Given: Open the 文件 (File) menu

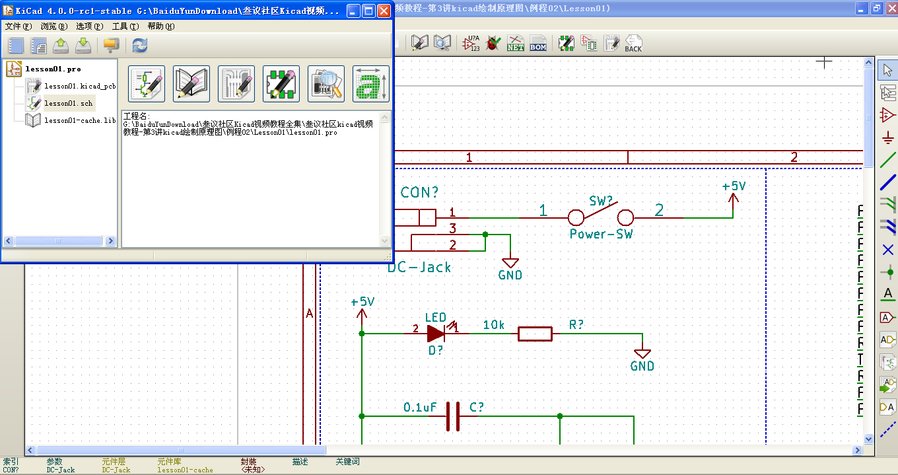Looking at the screenshot, I should tap(19, 25).
